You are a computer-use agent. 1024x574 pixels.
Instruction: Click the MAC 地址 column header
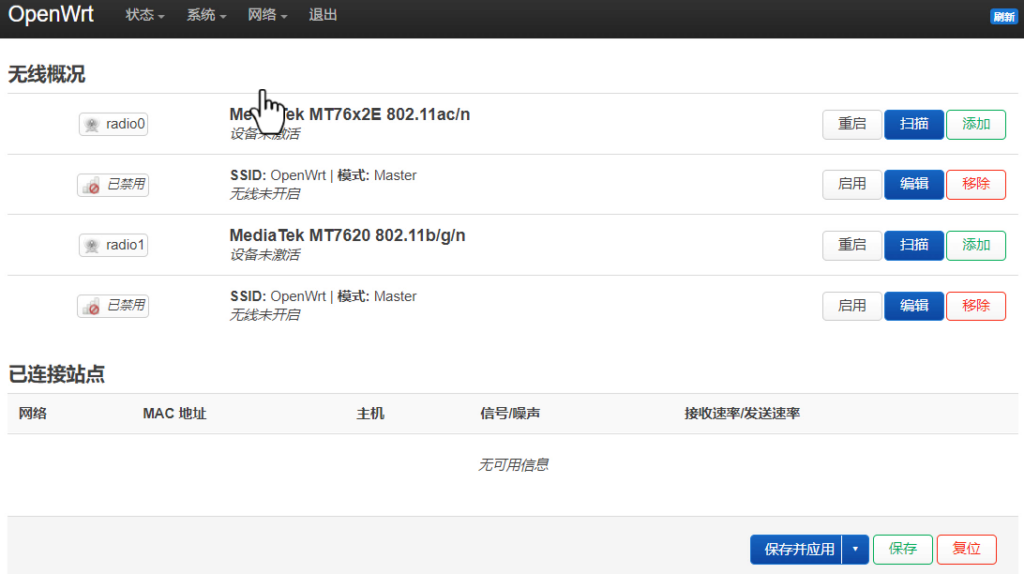point(174,413)
